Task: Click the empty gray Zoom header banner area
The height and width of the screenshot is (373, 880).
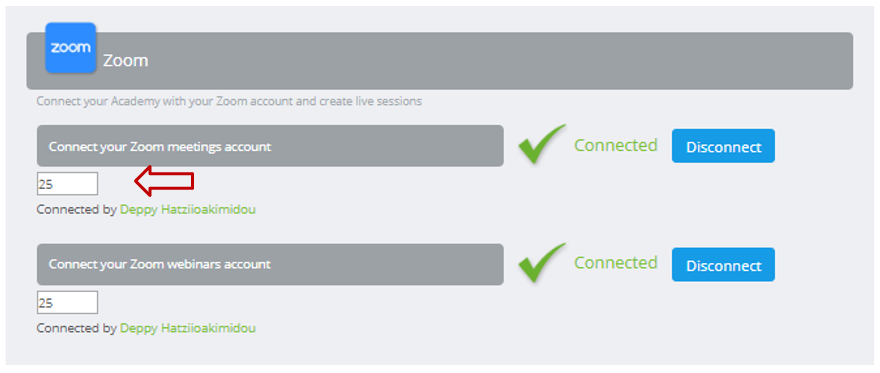Action: (477, 61)
